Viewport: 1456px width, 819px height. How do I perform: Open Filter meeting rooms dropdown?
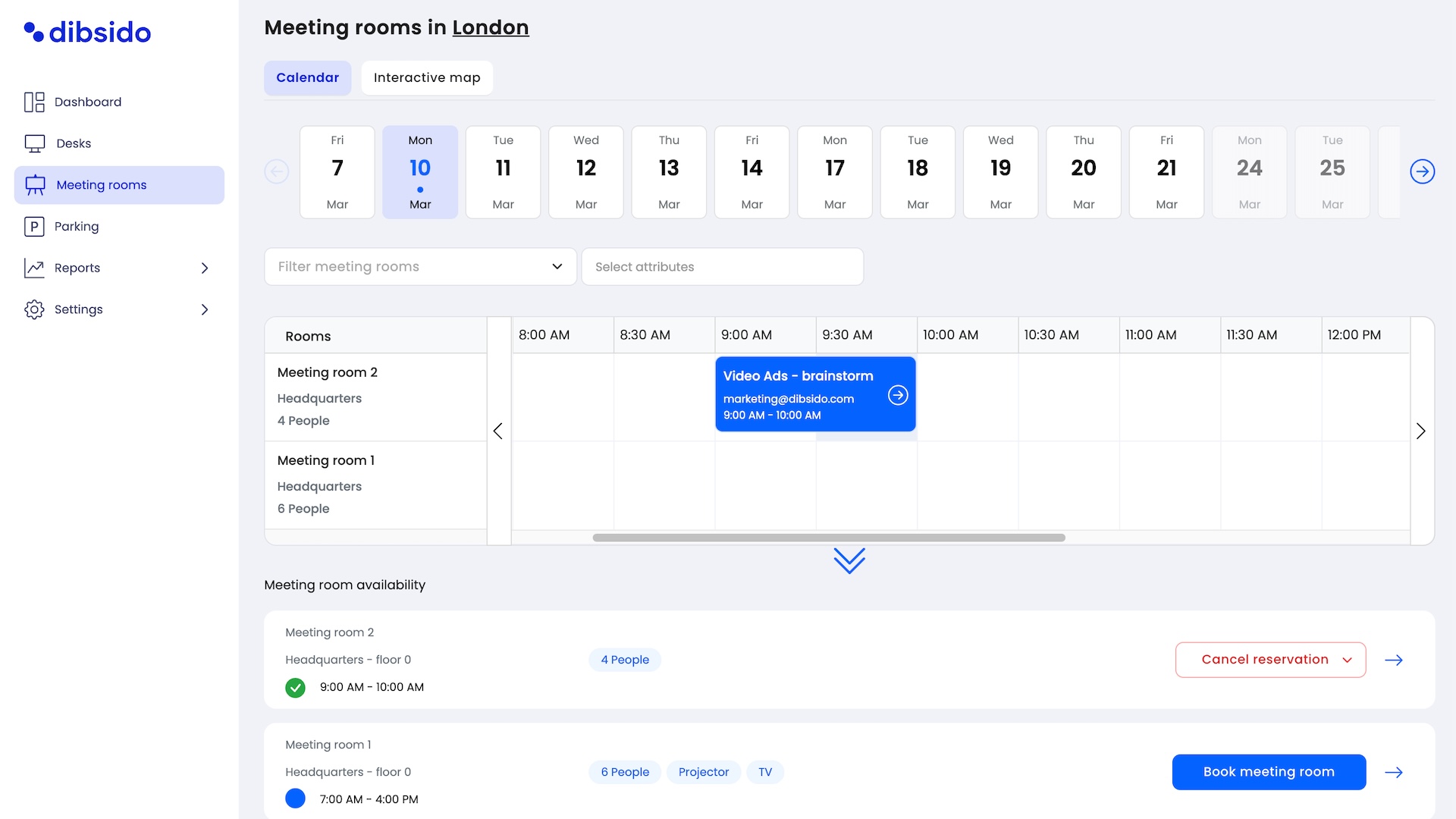click(420, 267)
